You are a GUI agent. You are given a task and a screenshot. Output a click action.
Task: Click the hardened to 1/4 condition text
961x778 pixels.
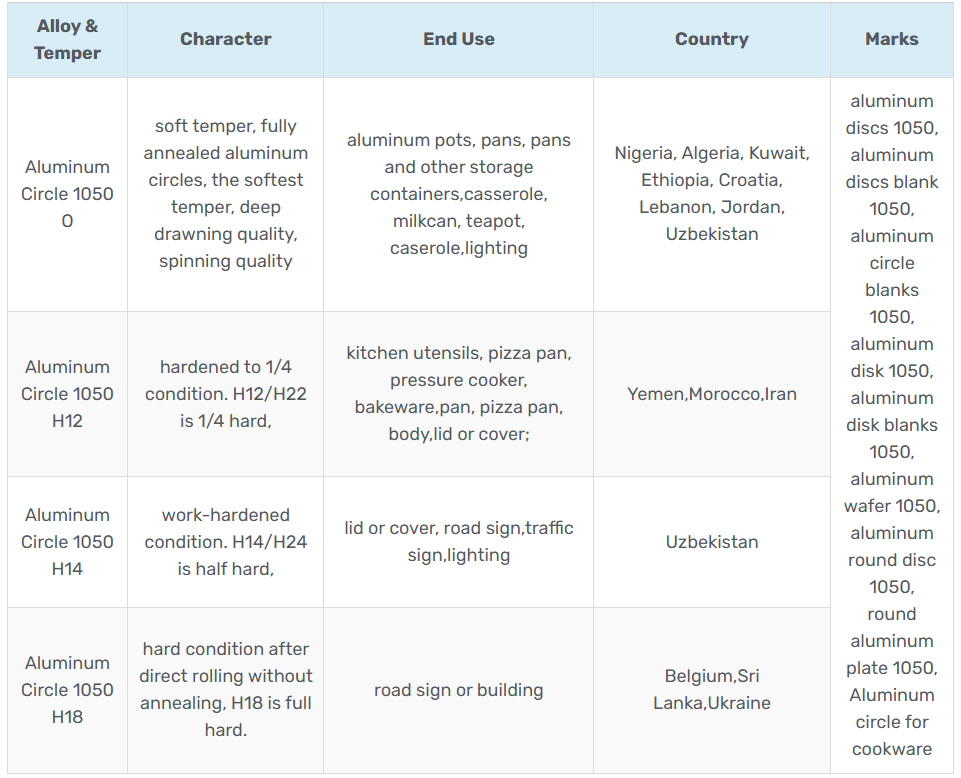pos(225,394)
